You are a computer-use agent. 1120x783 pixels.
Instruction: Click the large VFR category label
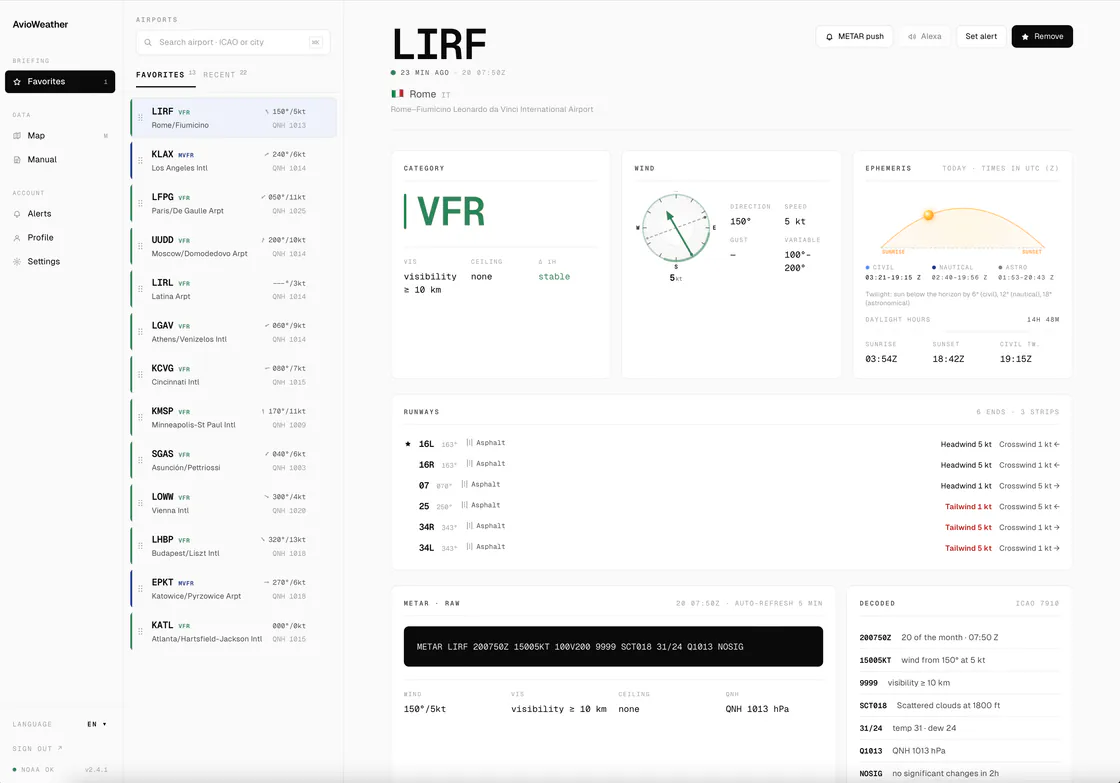coord(451,211)
